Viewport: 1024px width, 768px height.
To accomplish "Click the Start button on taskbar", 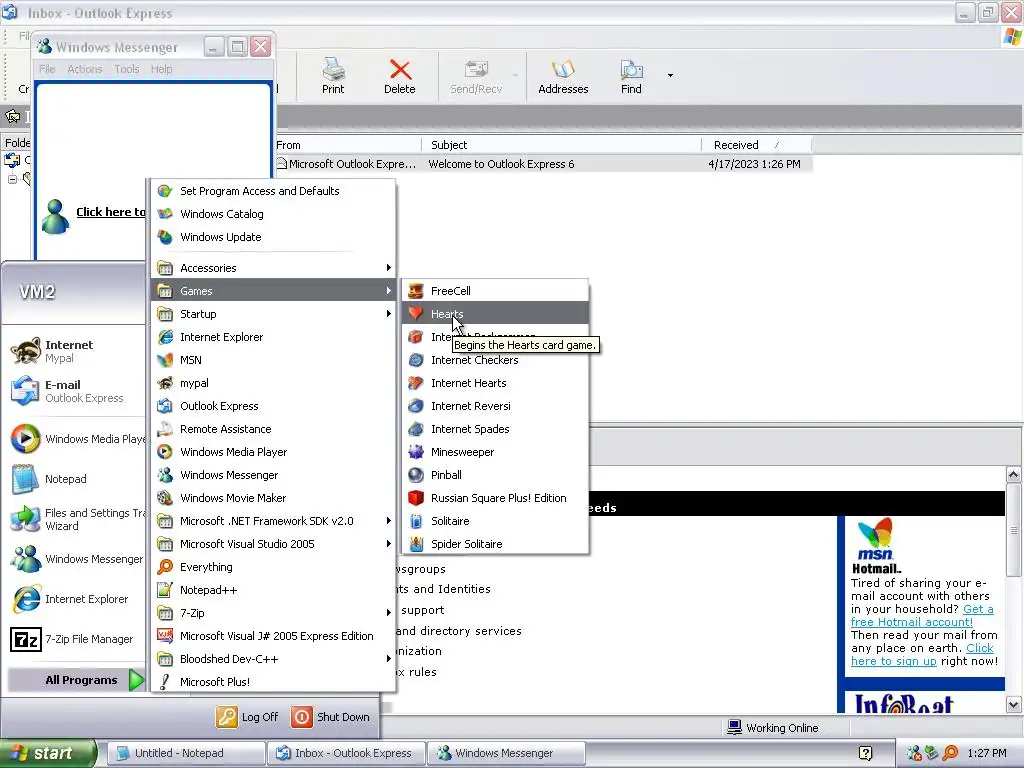I will [48, 753].
